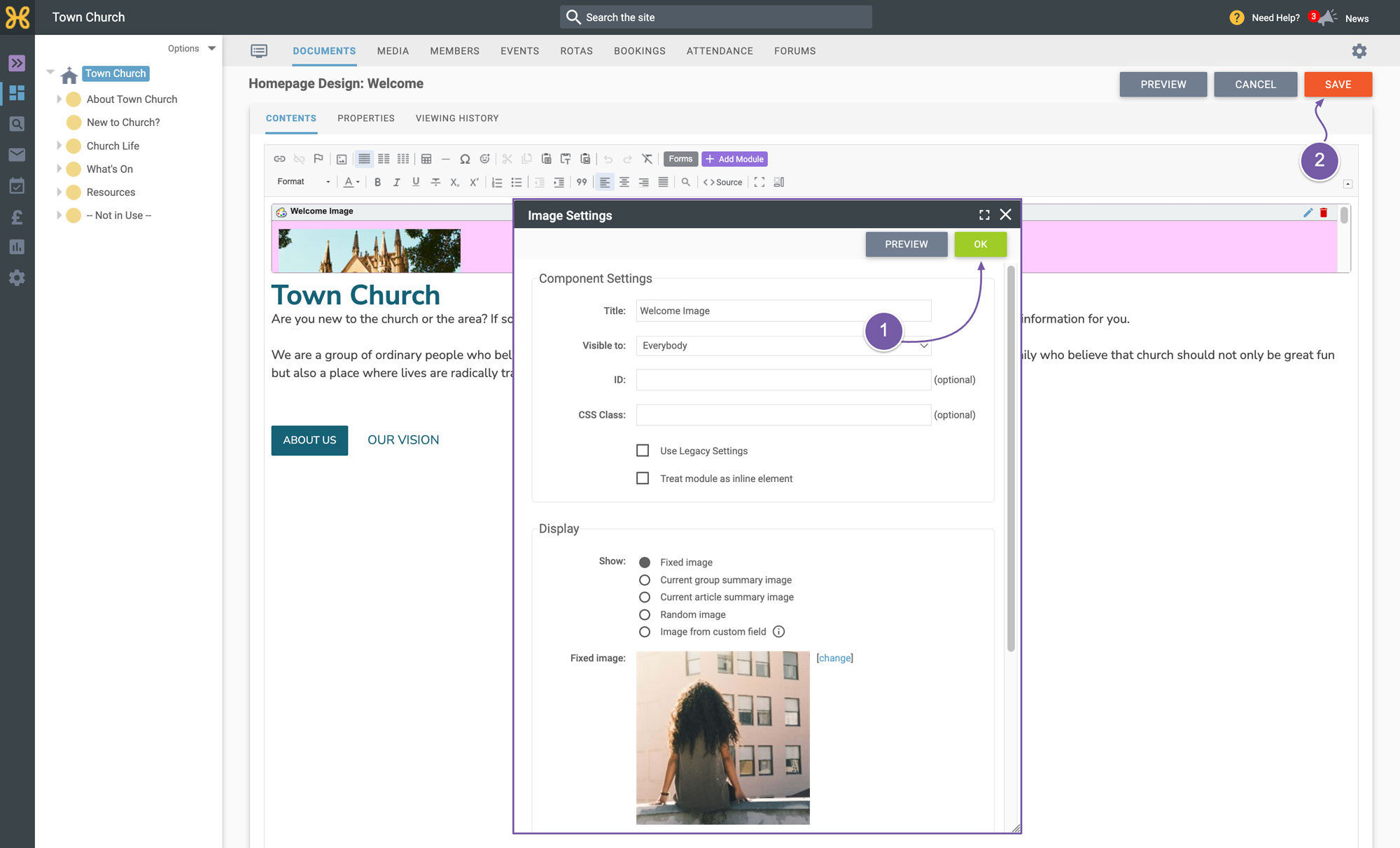The image size is (1400, 848).
Task: Click the insert link toolbar icon
Action: [x=279, y=159]
